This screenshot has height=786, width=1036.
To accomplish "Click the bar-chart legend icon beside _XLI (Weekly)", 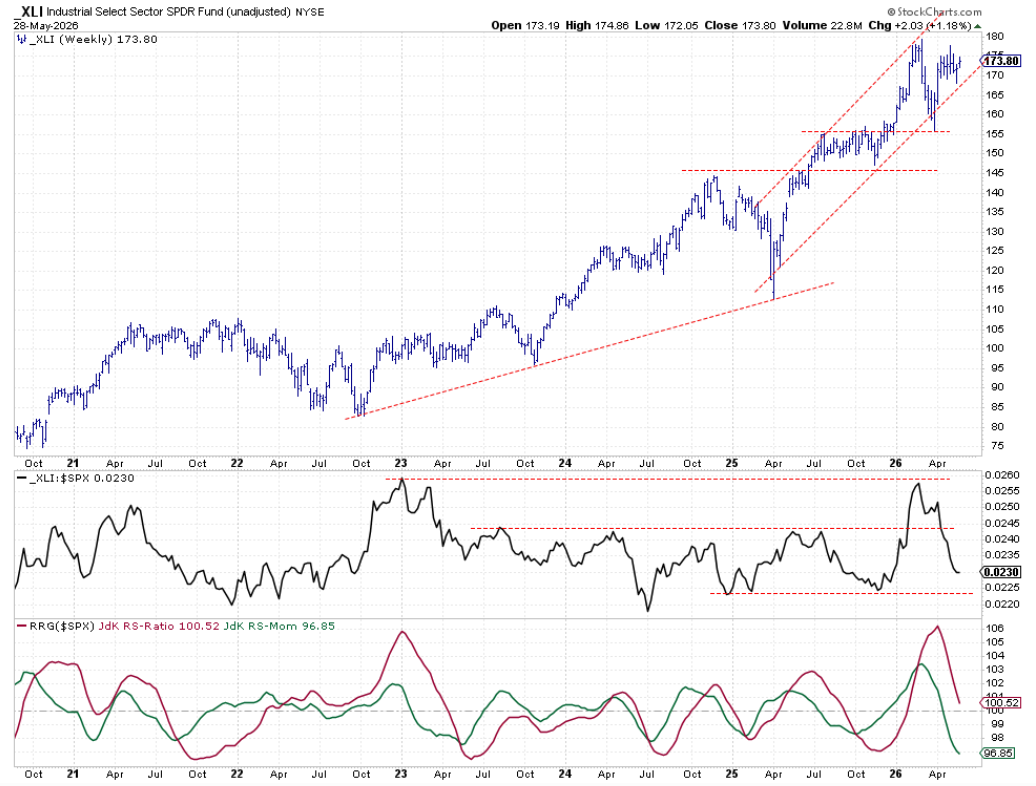I will (x=22, y=40).
